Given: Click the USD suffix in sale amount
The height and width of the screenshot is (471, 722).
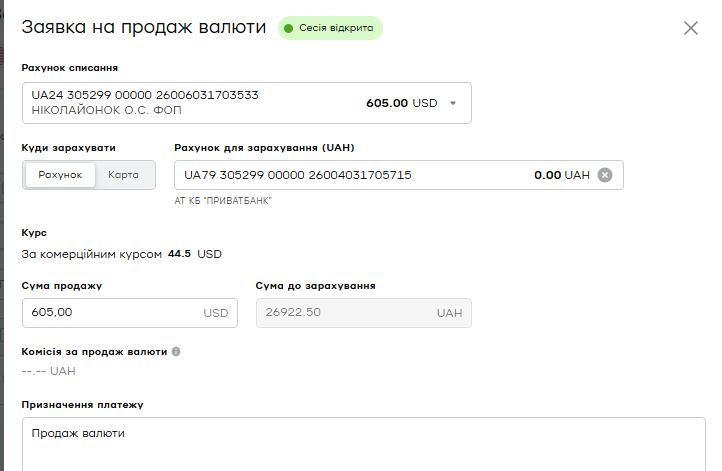Looking at the screenshot, I should (216, 313).
